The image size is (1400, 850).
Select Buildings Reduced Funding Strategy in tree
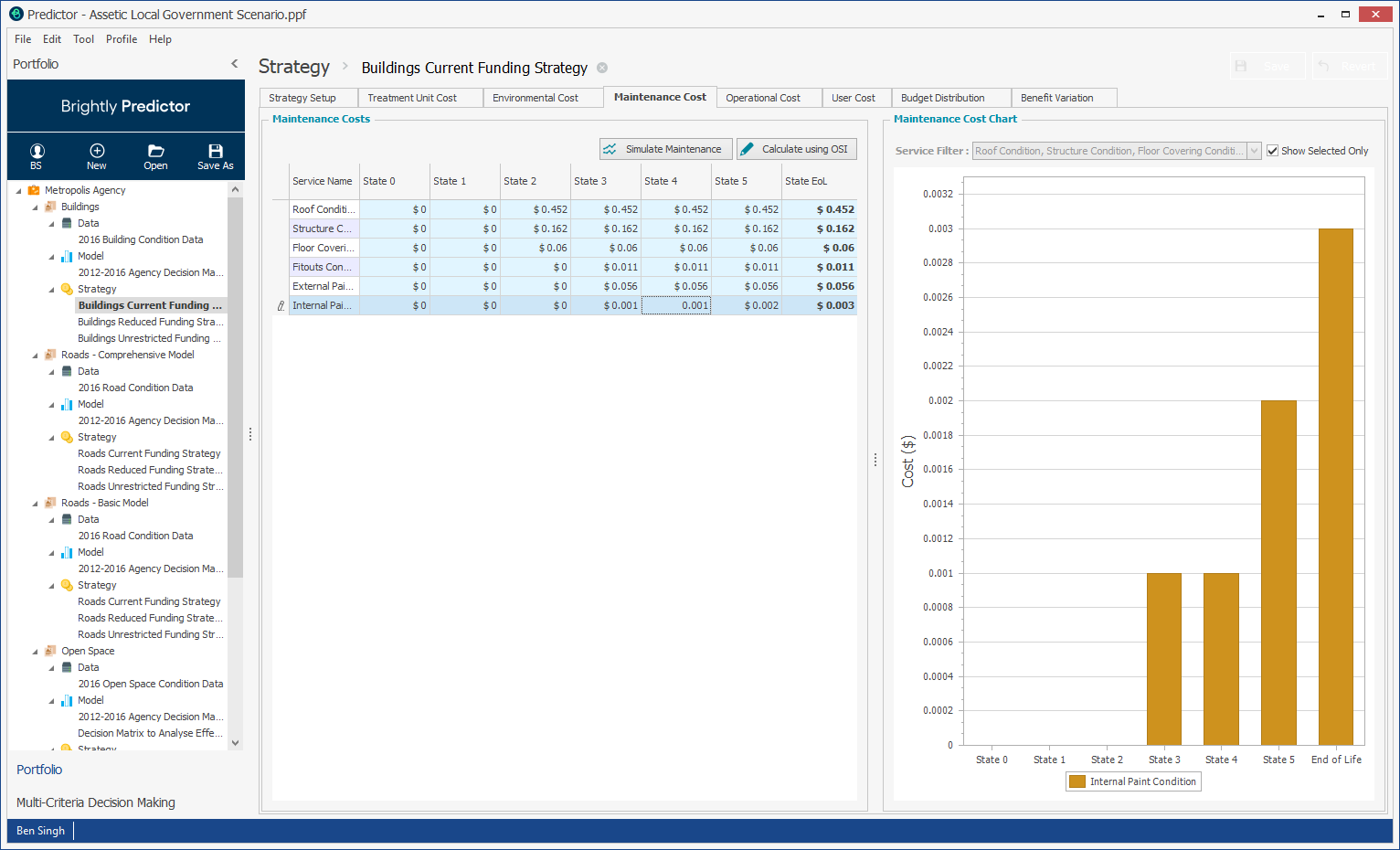[x=150, y=322]
